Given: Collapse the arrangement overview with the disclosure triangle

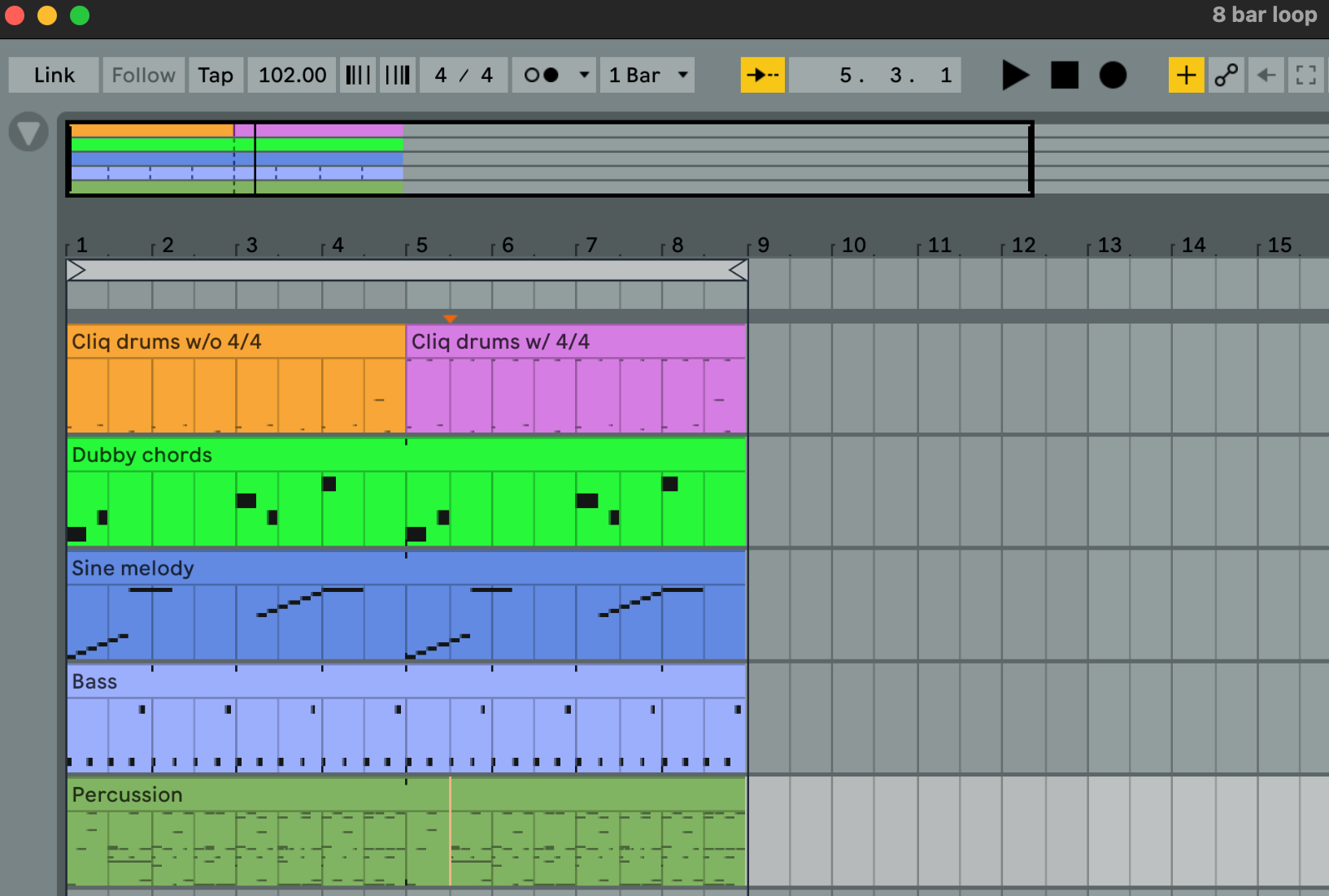Looking at the screenshot, I should click(x=28, y=131).
